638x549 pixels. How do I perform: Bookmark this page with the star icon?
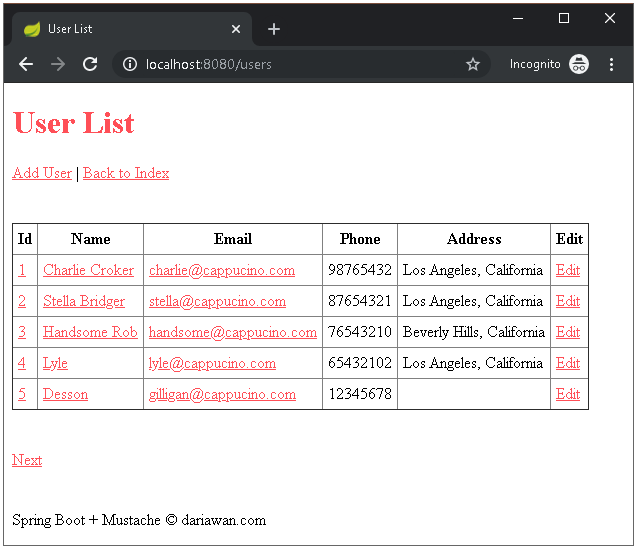(x=472, y=64)
